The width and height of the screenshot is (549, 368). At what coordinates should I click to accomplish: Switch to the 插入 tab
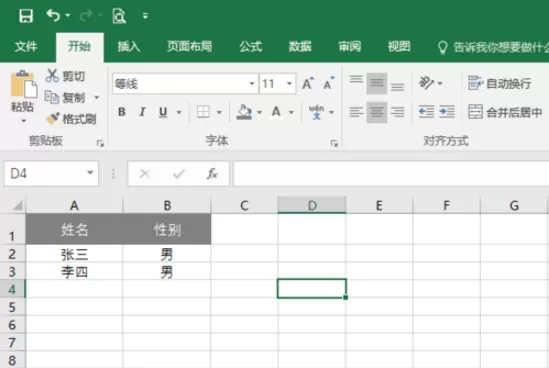(x=129, y=46)
